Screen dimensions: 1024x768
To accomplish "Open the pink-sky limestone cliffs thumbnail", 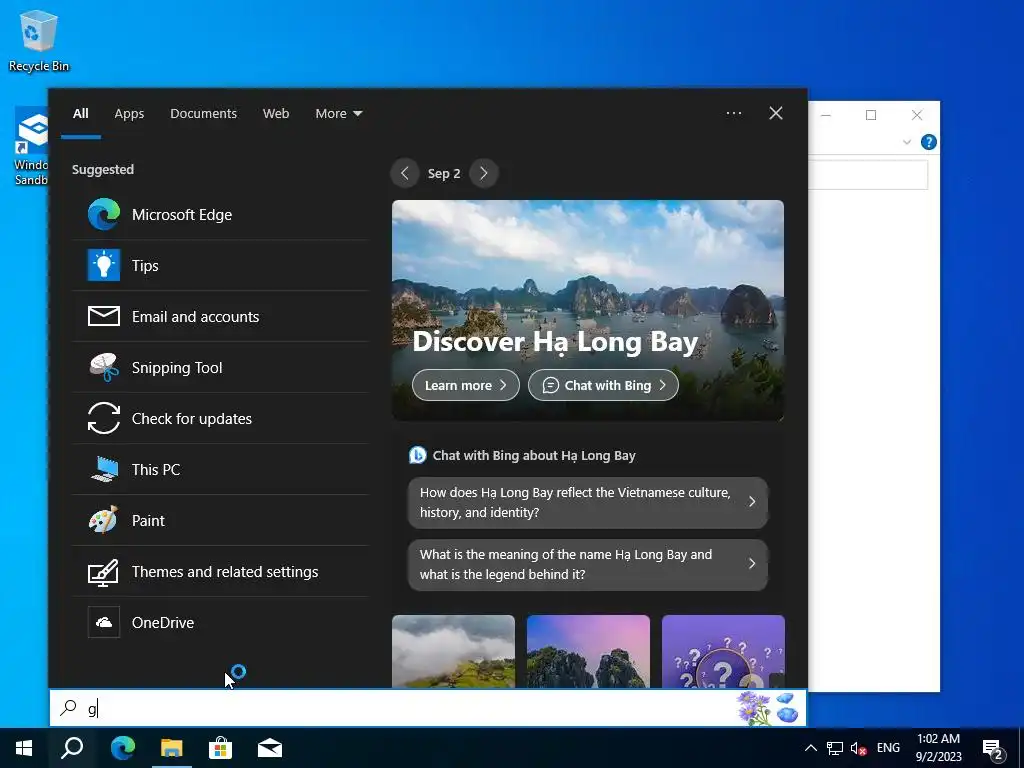I will [588, 651].
